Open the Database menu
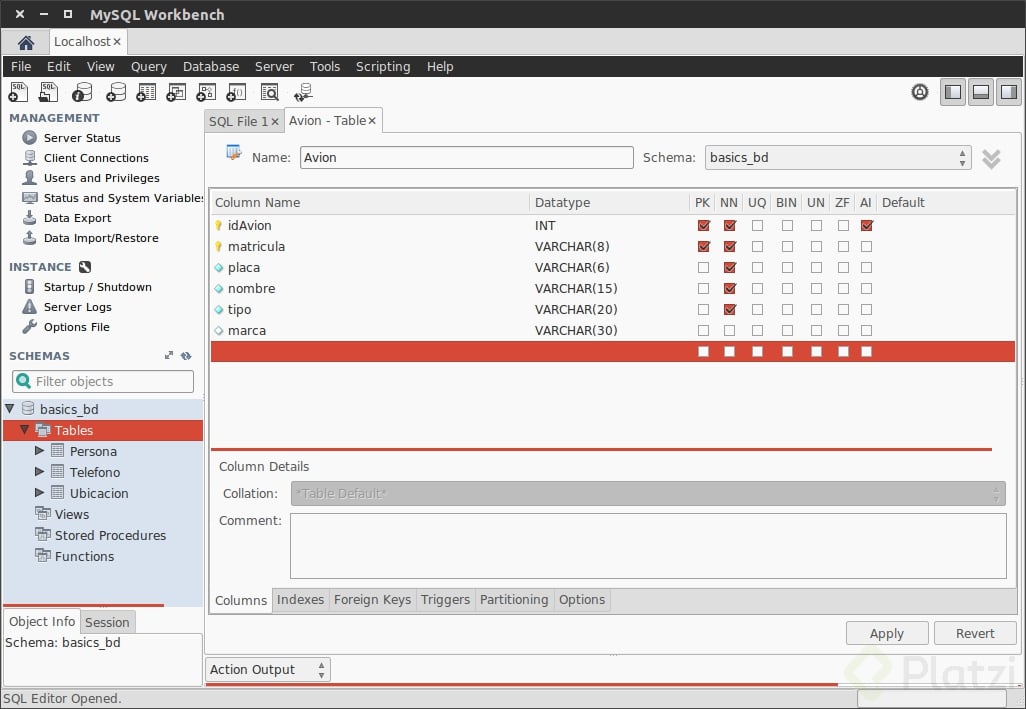Viewport: 1026px width, 709px height. pyautogui.click(x=211, y=67)
